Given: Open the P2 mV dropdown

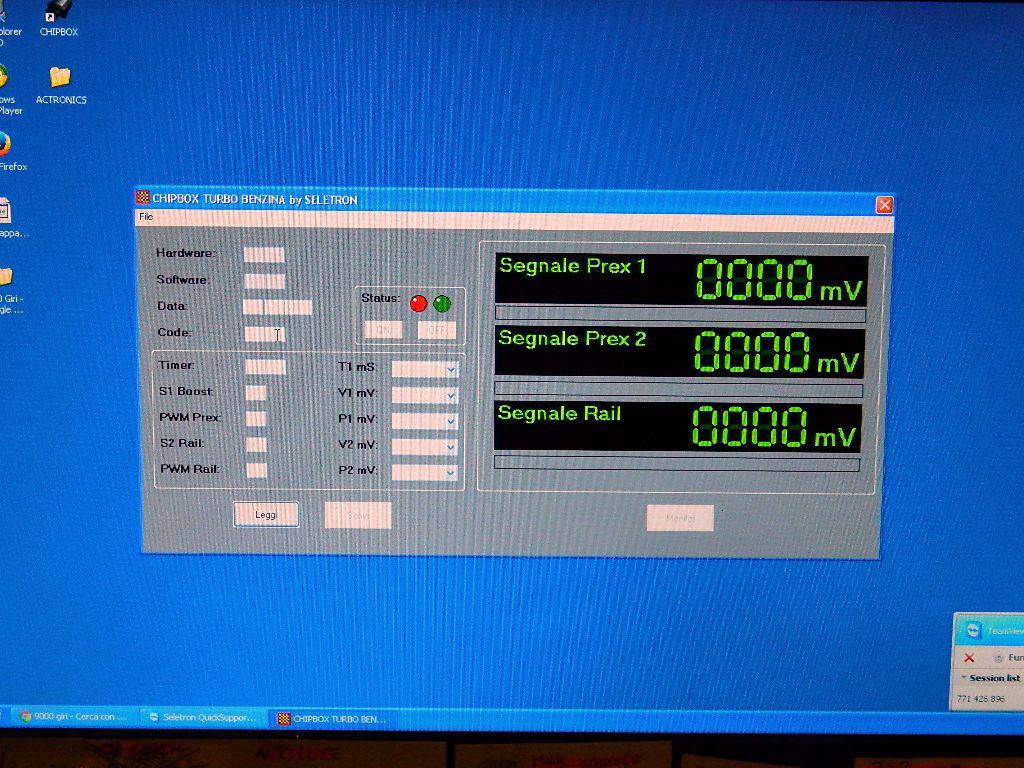Looking at the screenshot, I should 424,472.
